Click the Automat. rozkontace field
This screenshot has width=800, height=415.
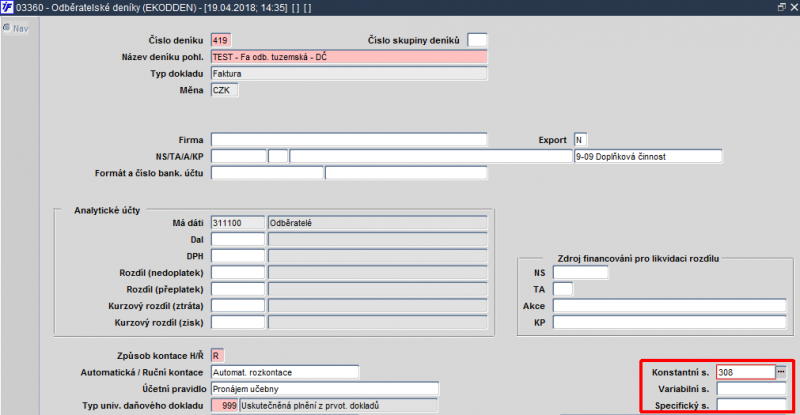tap(285, 372)
